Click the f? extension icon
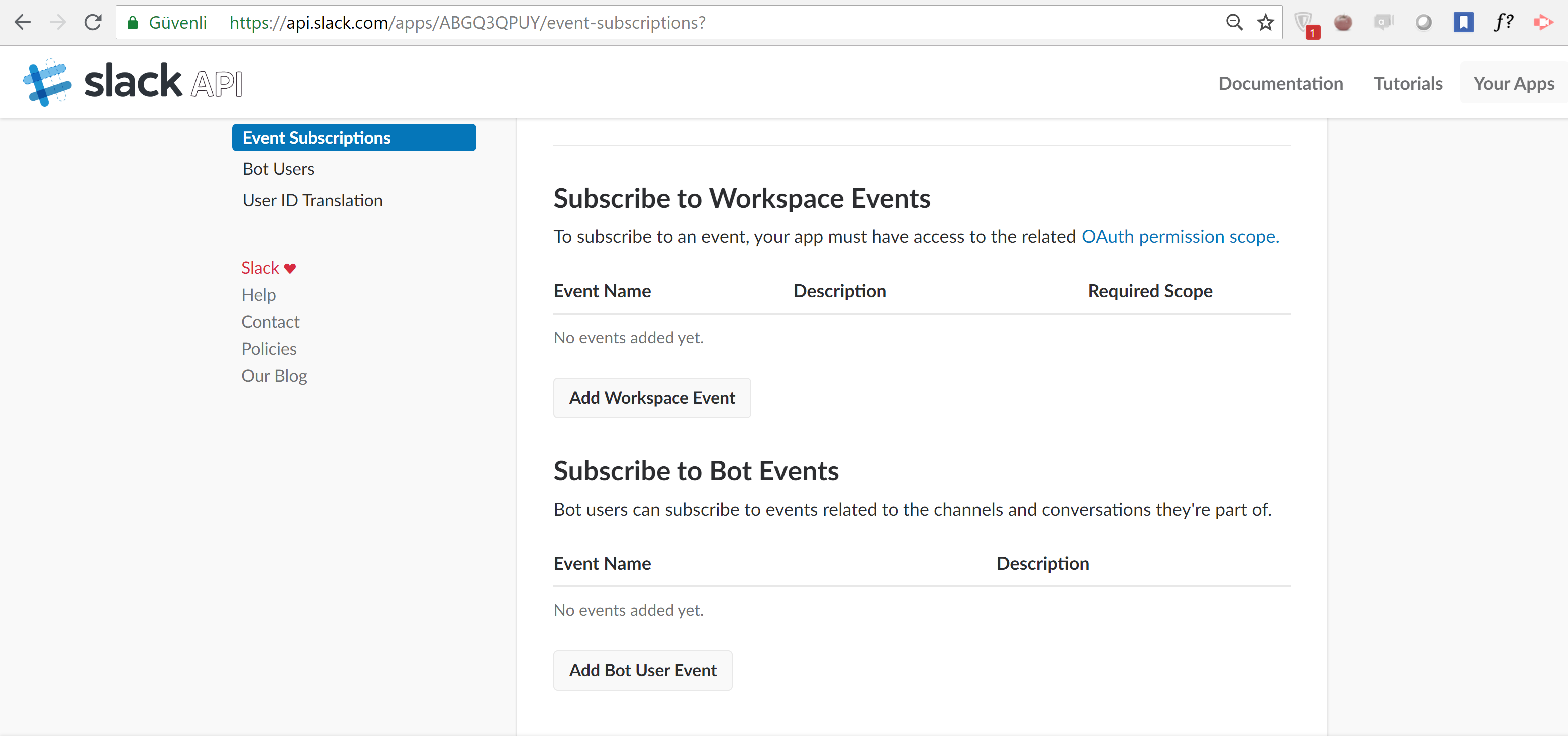The height and width of the screenshot is (736, 1568). [1503, 23]
